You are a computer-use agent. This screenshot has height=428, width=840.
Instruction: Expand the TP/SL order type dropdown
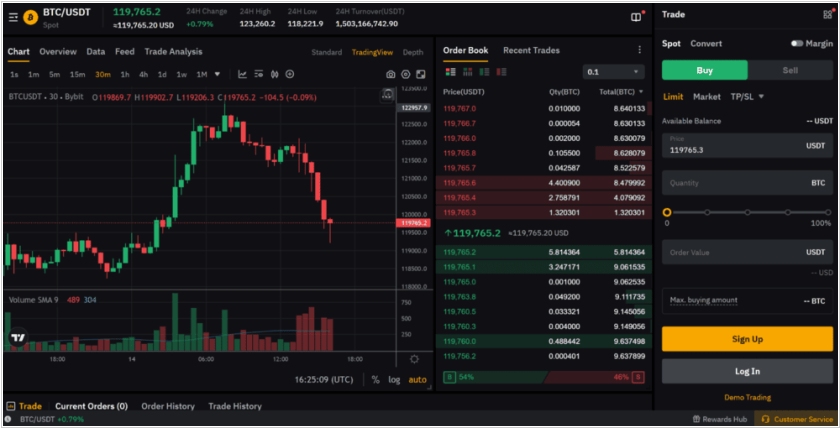click(x=747, y=97)
